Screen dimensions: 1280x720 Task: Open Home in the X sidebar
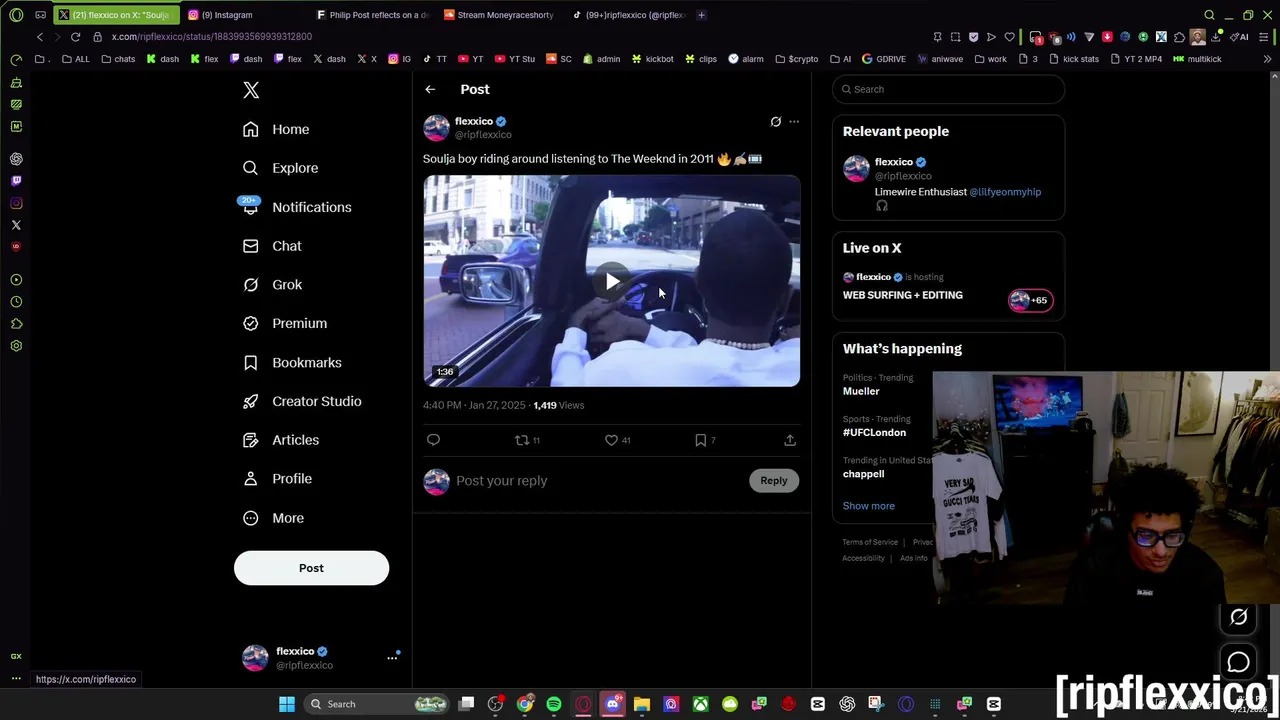(x=277, y=129)
